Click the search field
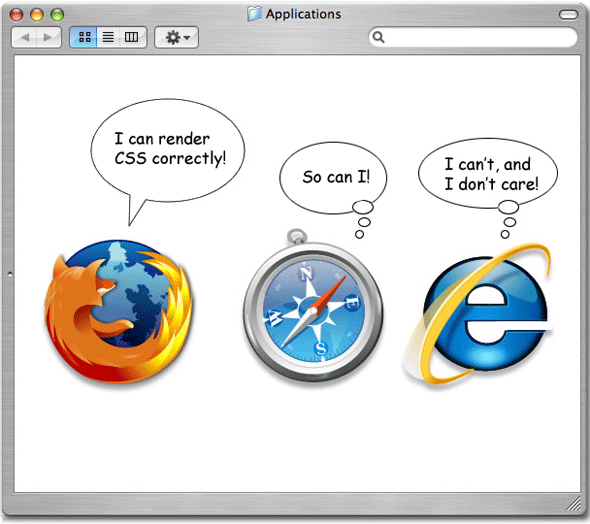 coord(473,37)
